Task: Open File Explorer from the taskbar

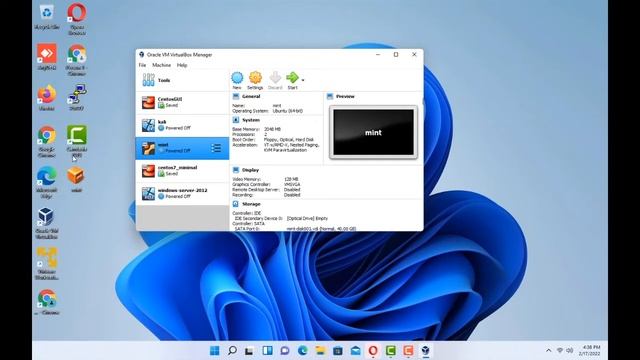Action: tap(320, 350)
